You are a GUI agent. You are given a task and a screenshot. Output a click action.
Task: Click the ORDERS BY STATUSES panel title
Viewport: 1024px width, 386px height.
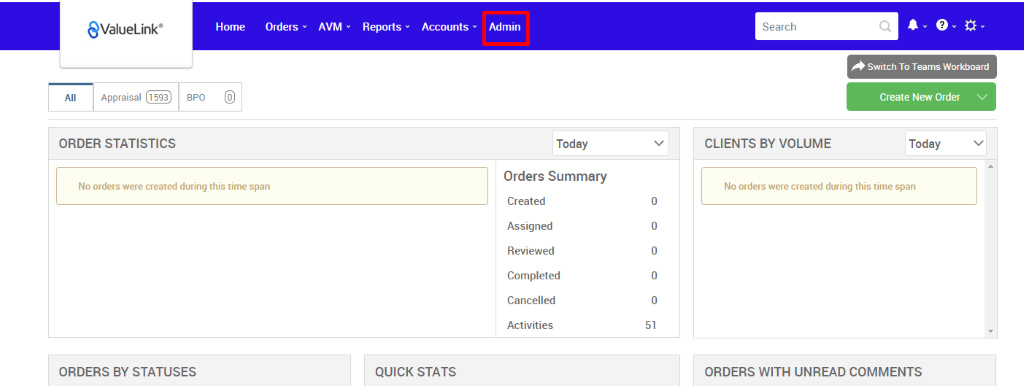click(127, 372)
